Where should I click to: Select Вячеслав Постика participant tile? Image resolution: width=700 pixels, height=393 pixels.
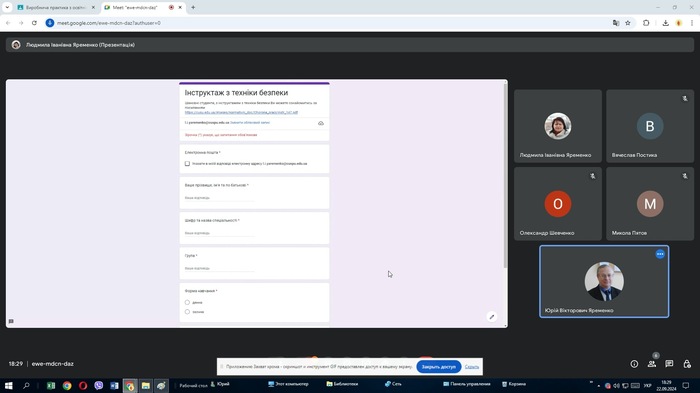[650, 126]
